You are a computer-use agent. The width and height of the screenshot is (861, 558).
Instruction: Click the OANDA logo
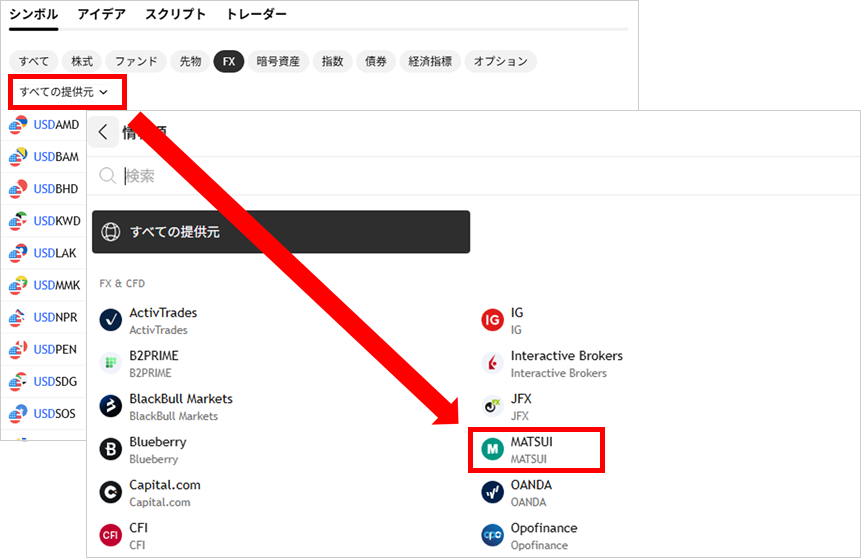tap(493, 492)
